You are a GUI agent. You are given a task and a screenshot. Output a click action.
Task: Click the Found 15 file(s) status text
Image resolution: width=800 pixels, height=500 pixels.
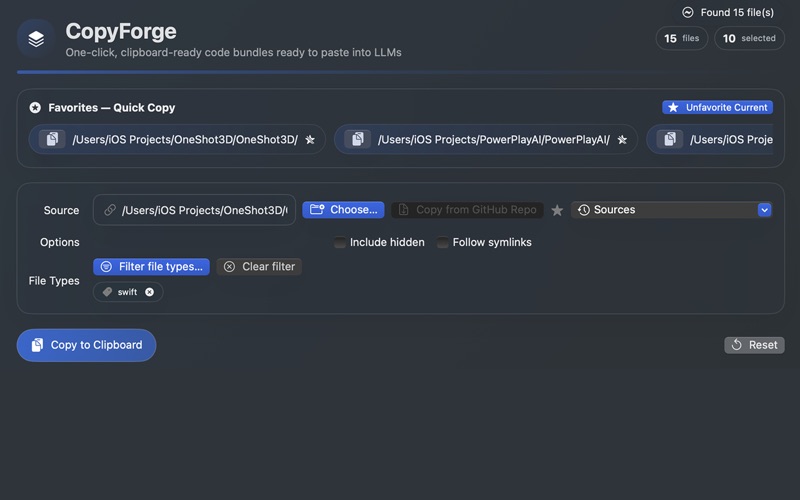[737, 12]
